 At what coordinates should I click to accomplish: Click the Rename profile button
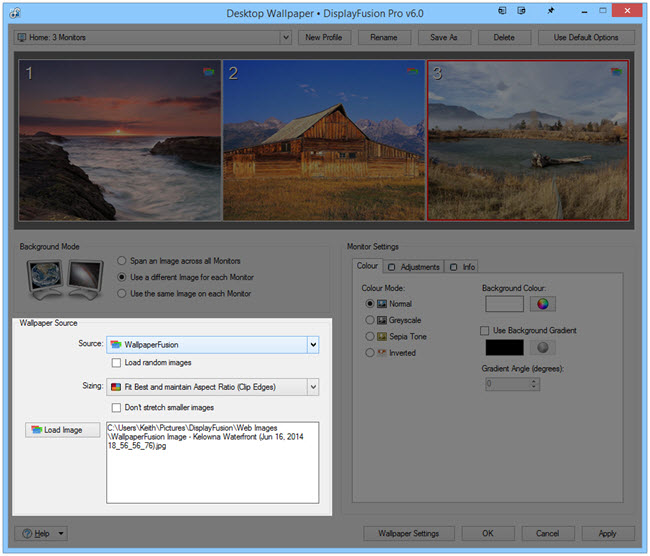tap(384, 37)
